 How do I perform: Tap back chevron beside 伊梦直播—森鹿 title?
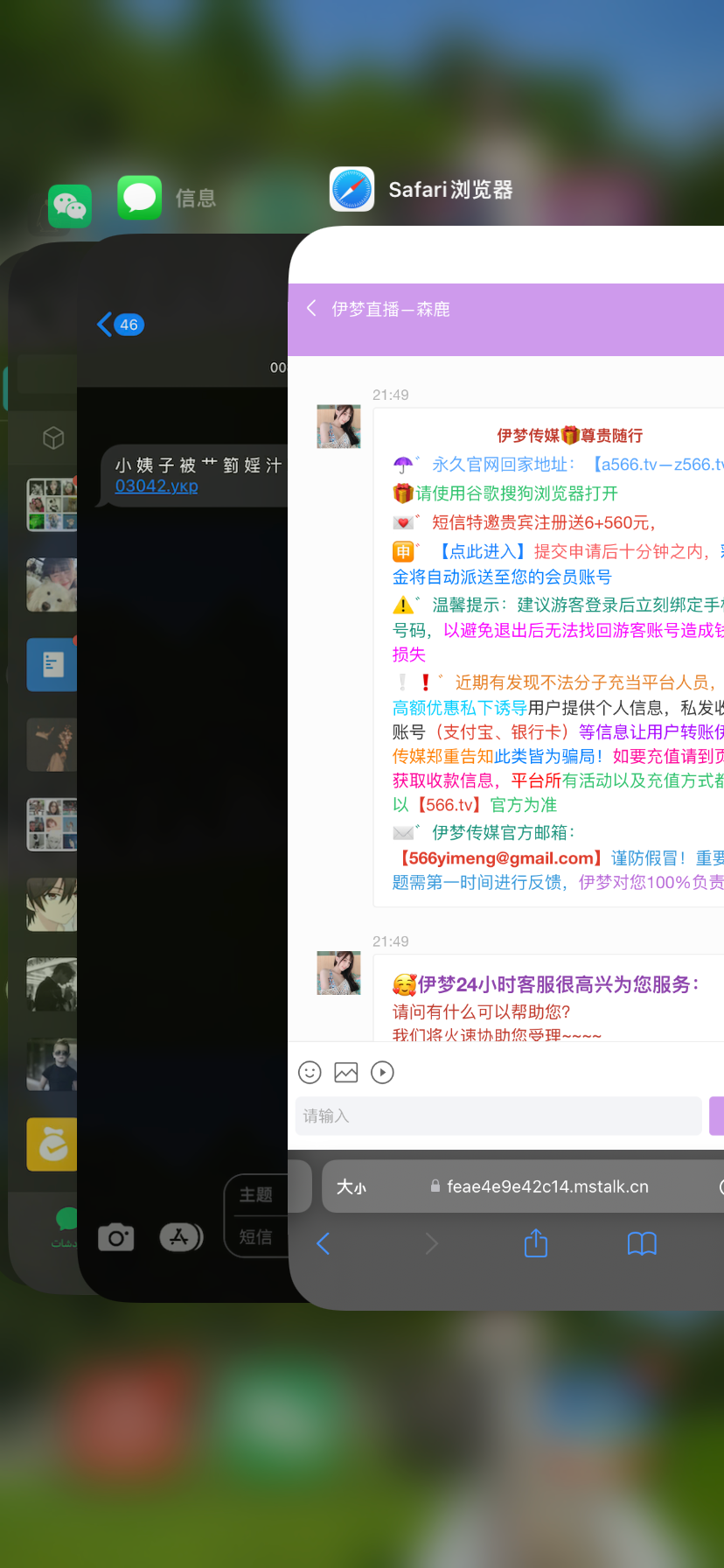coord(311,308)
